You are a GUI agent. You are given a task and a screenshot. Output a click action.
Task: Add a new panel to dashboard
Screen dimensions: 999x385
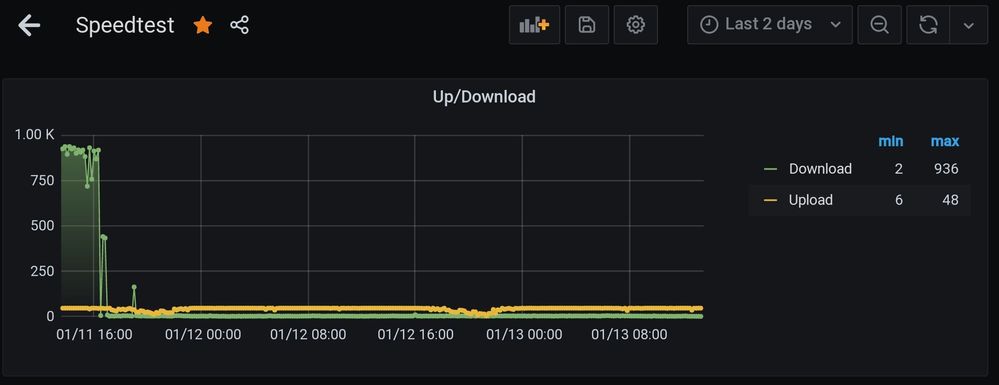tap(534, 25)
